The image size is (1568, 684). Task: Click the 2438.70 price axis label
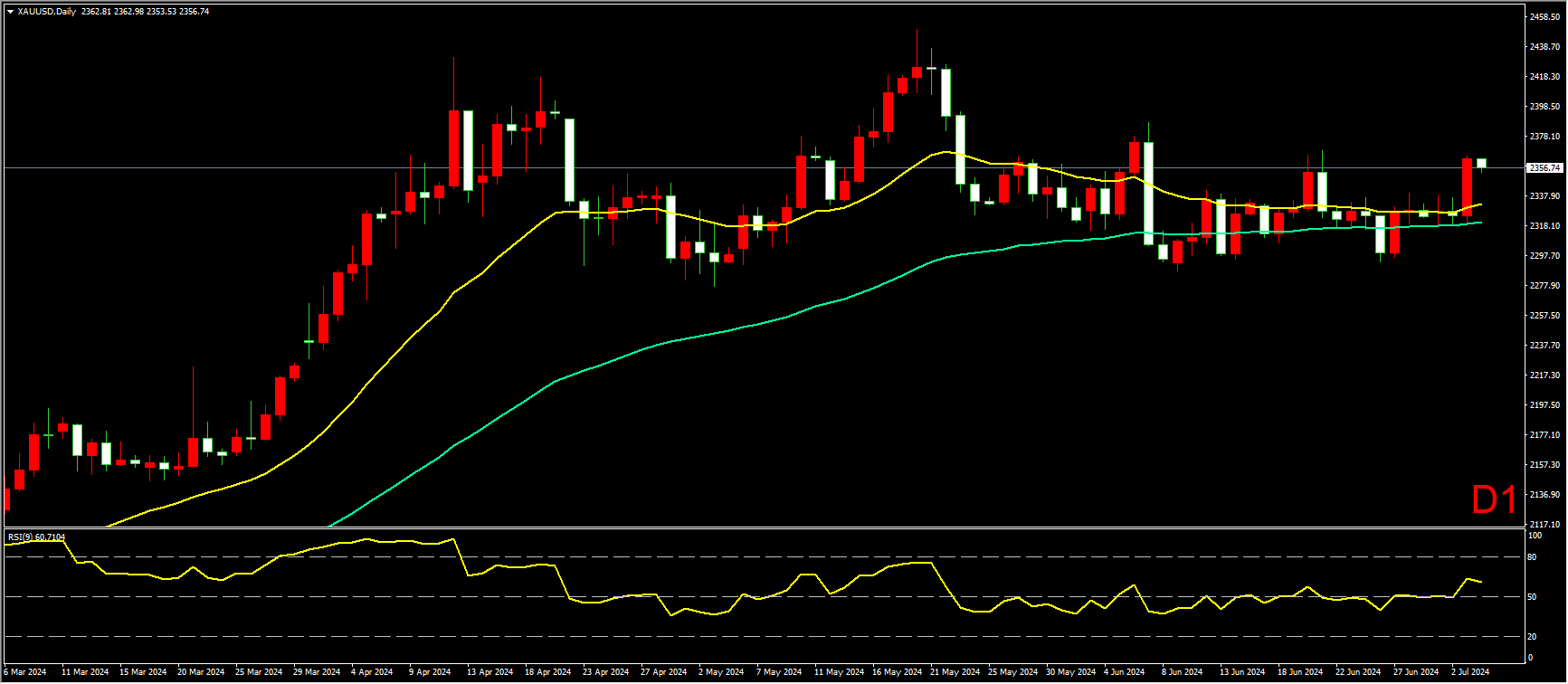(x=1544, y=47)
